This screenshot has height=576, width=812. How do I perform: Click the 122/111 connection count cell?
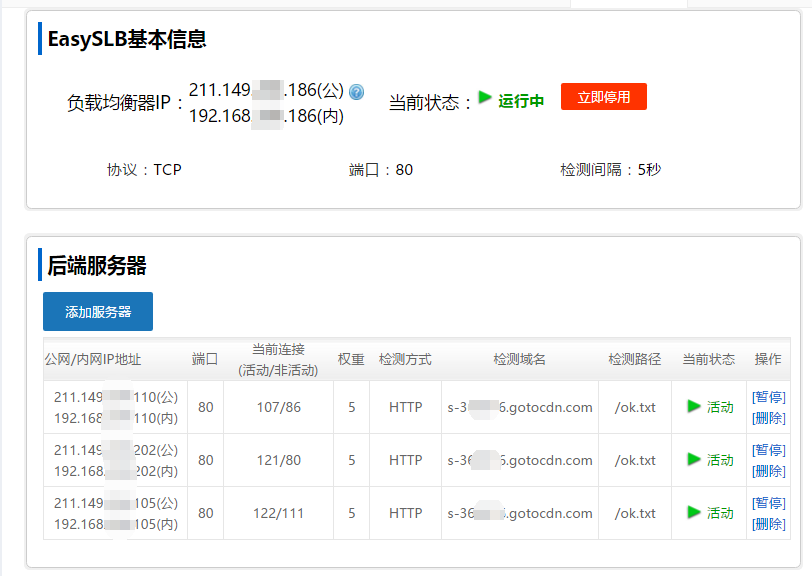278,513
